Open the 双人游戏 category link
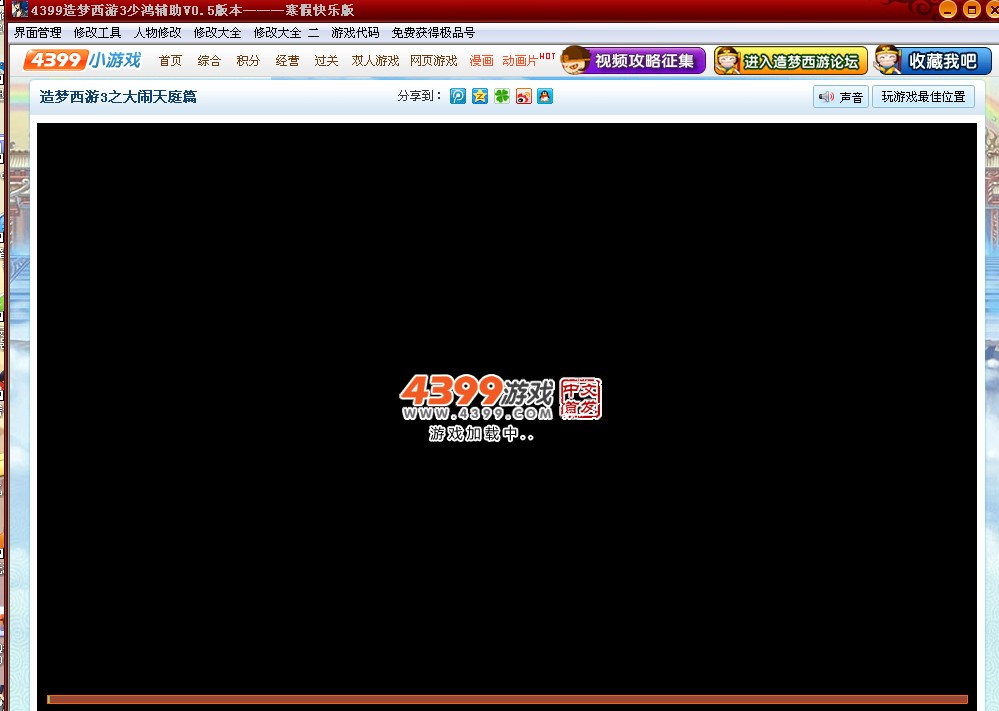Viewport: 999px width, 711px height. tap(375, 61)
